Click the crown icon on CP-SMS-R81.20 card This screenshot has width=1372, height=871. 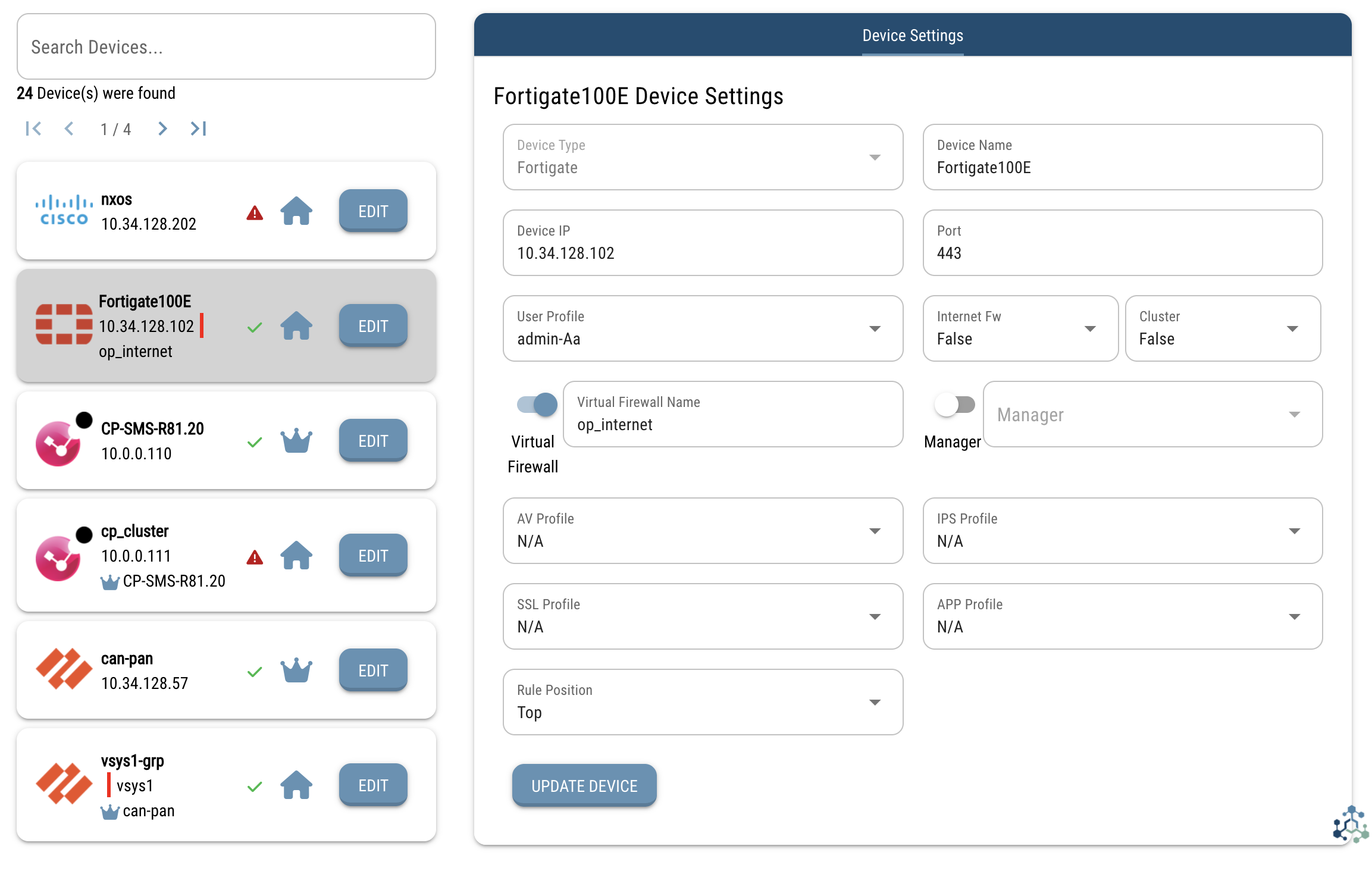[296, 441]
